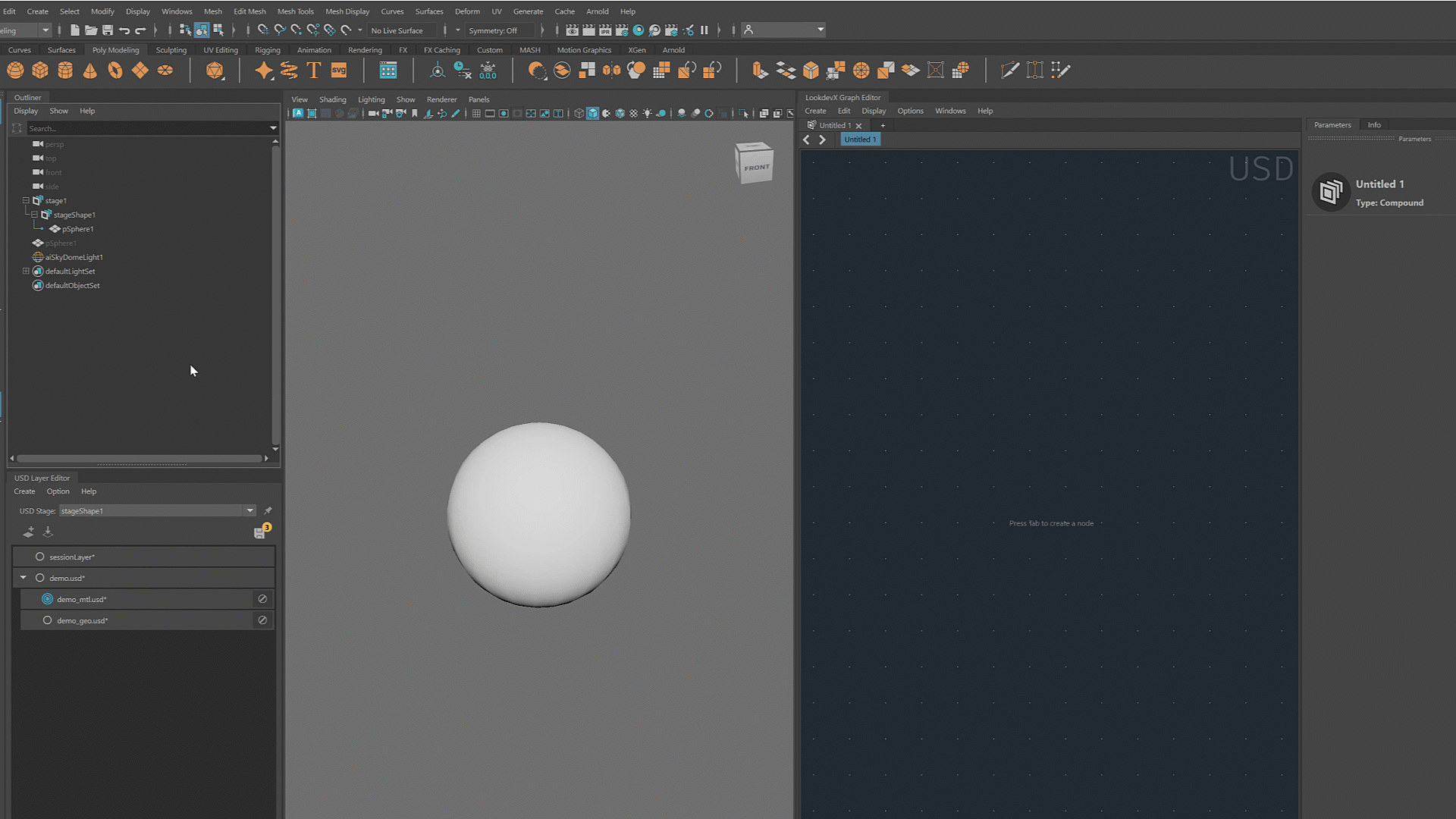Save all USD layer edits

coord(260,532)
